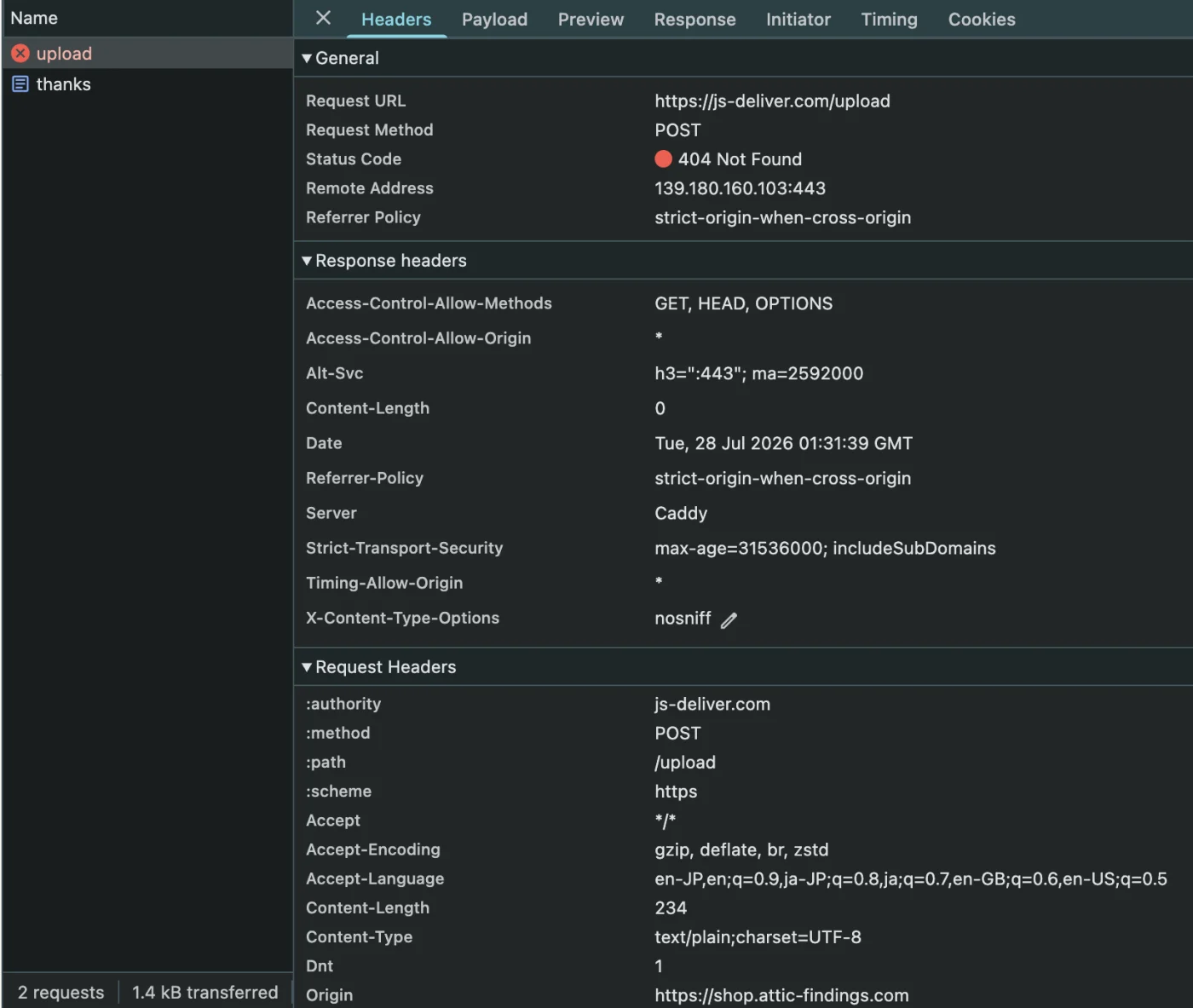Click the Timing-Allow-Origin label
The height and width of the screenshot is (1008, 1193).
tap(384, 584)
